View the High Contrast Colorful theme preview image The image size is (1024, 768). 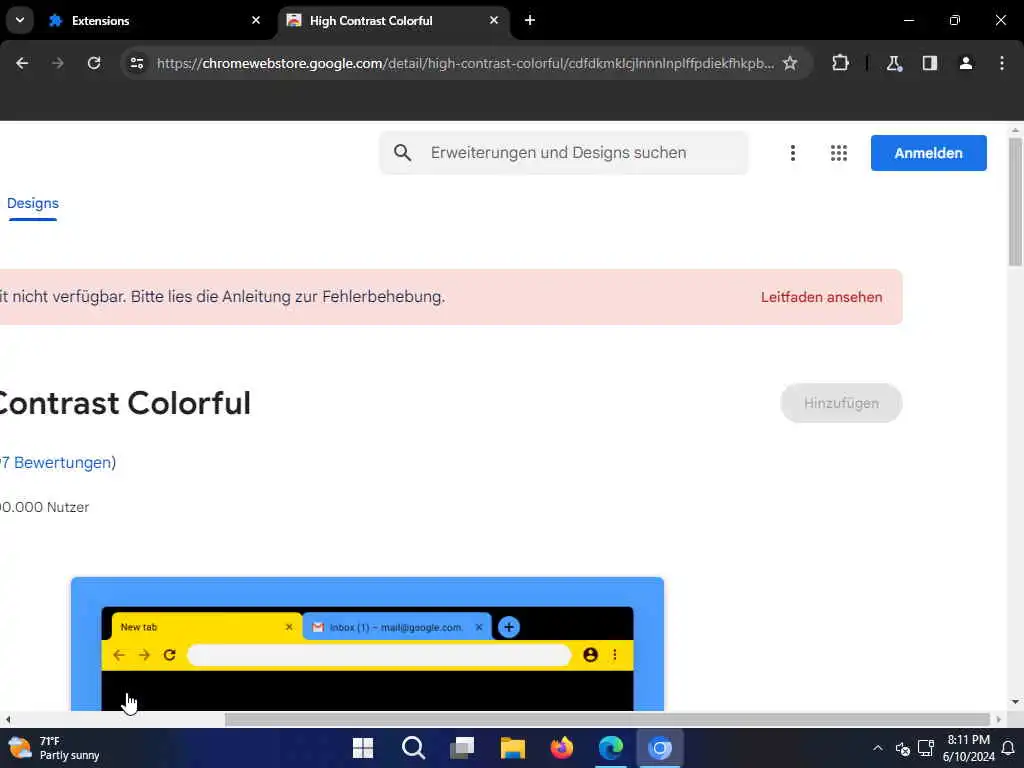coord(367,644)
